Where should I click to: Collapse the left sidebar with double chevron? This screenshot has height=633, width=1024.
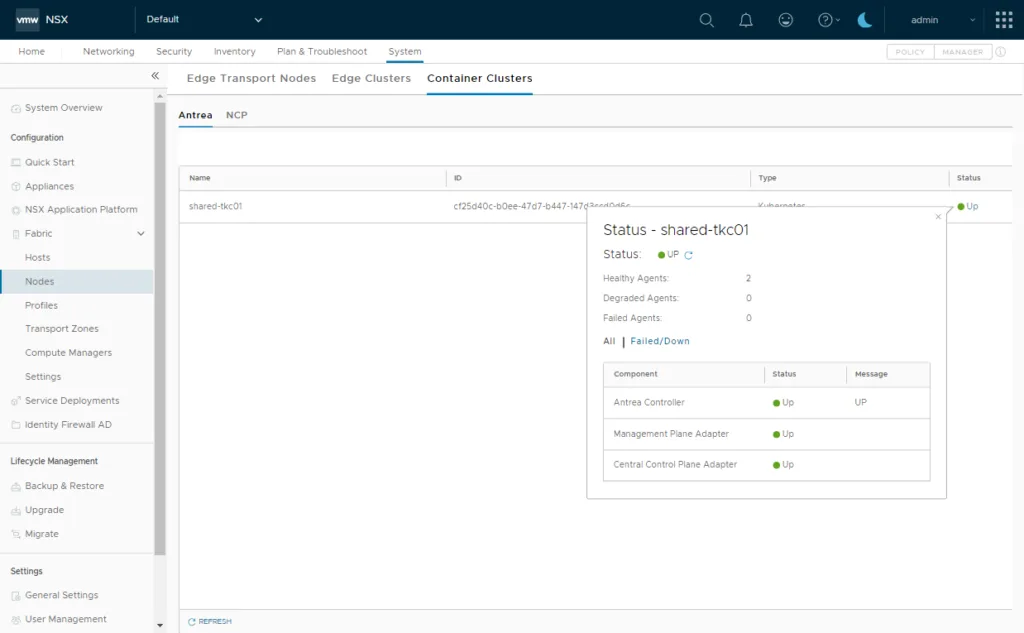(155, 76)
